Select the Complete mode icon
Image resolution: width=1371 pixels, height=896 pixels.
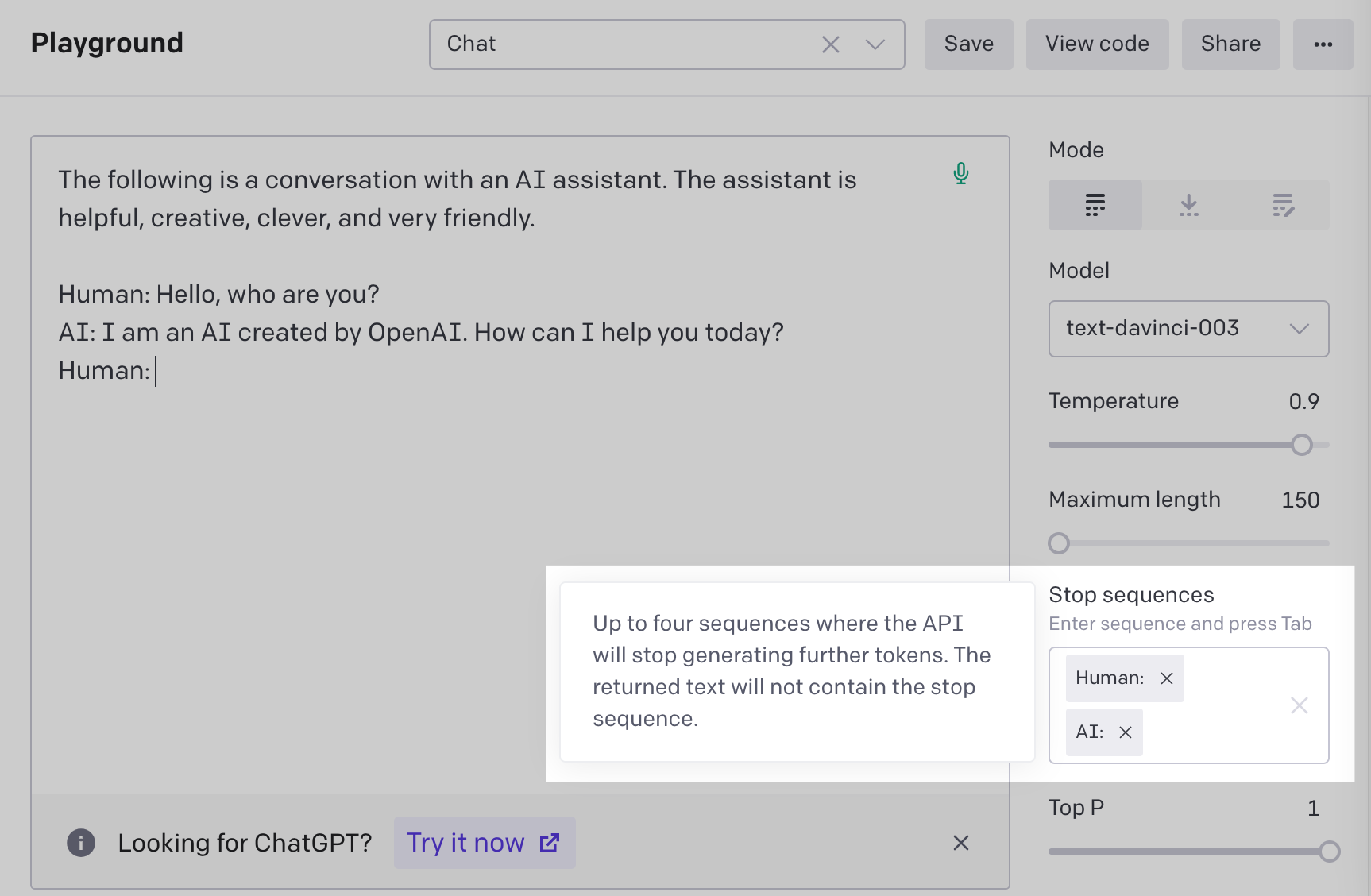[x=1095, y=205]
